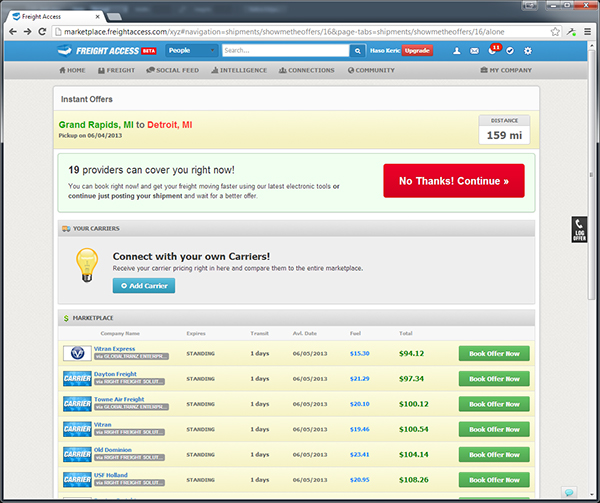
Task: Click the browser address bar
Action: pyautogui.click(x=301, y=32)
